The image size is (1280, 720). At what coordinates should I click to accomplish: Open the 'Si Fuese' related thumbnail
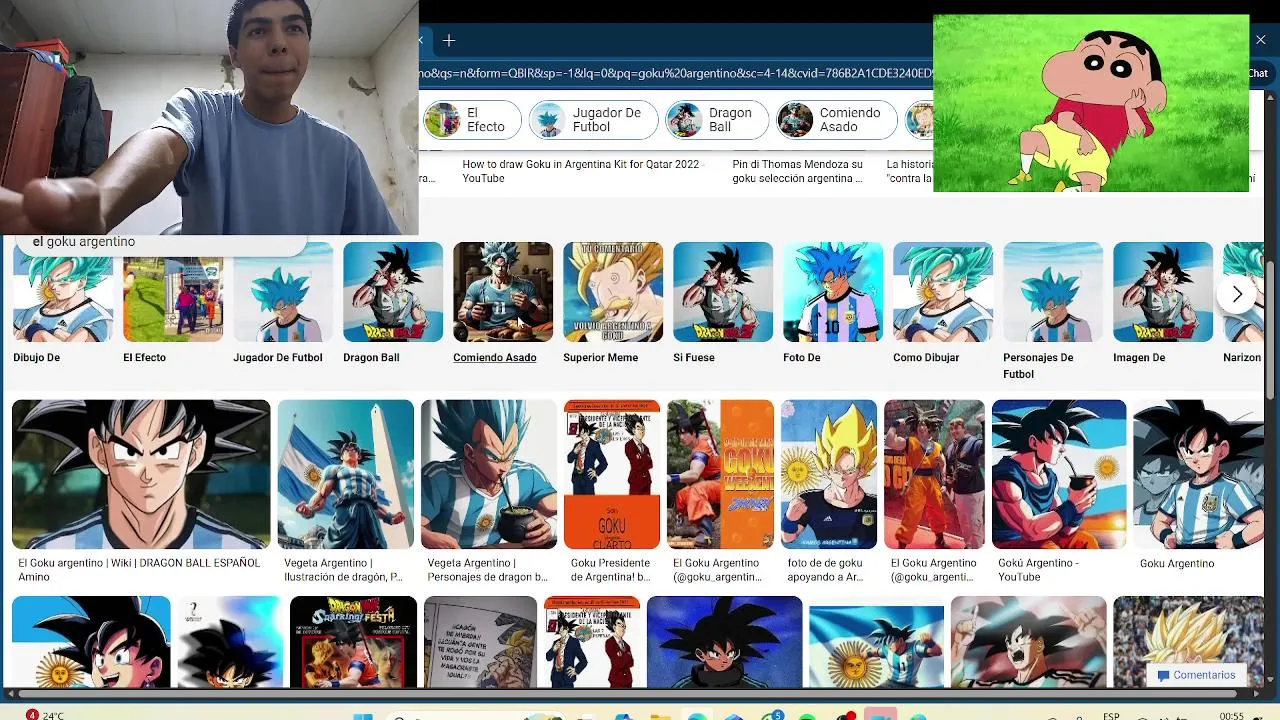(x=723, y=292)
